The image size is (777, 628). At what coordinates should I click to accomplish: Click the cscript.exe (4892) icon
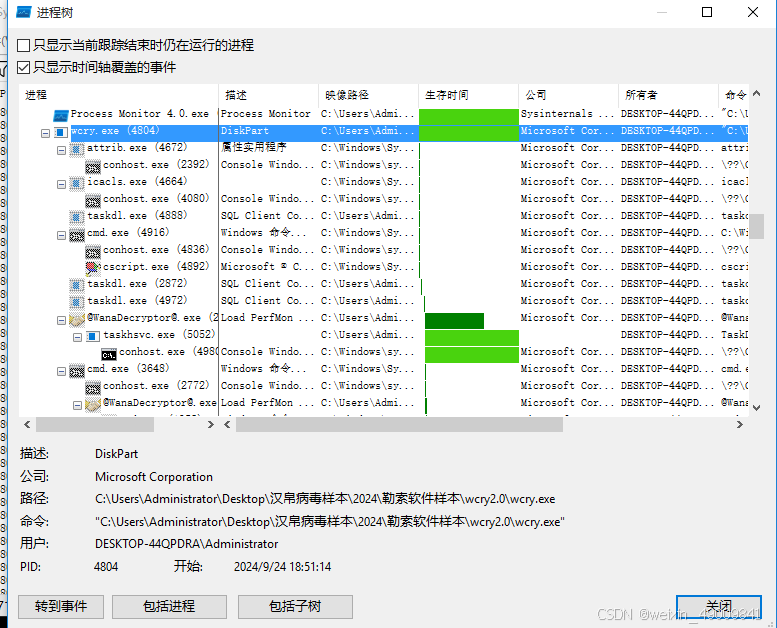coord(93,268)
